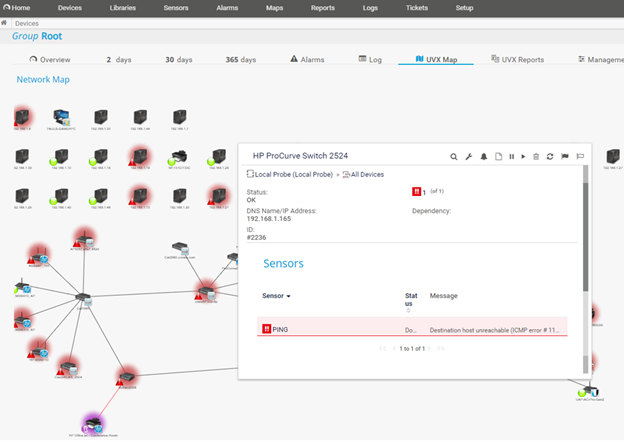Pause monitoring with the pause icon

pos(511,156)
